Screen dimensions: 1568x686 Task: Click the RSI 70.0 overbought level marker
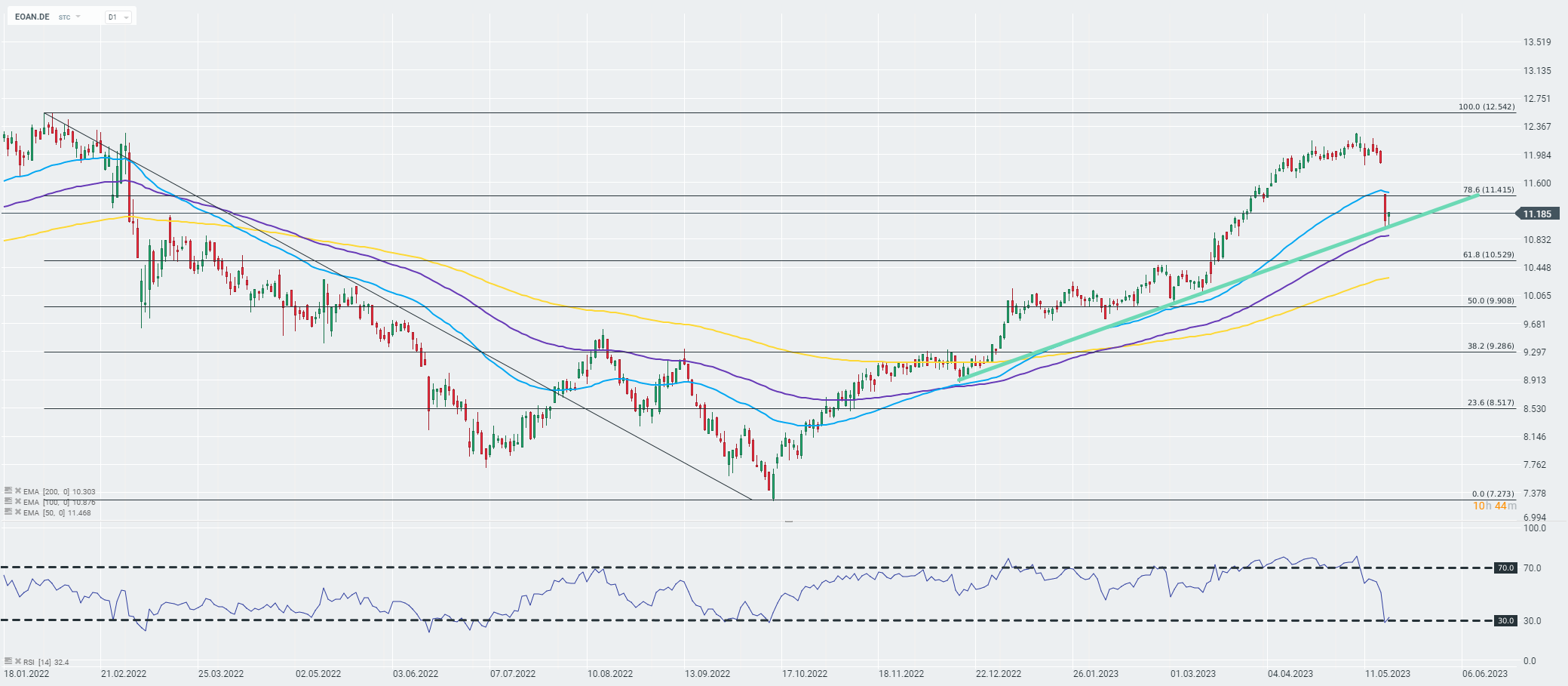tap(1505, 568)
